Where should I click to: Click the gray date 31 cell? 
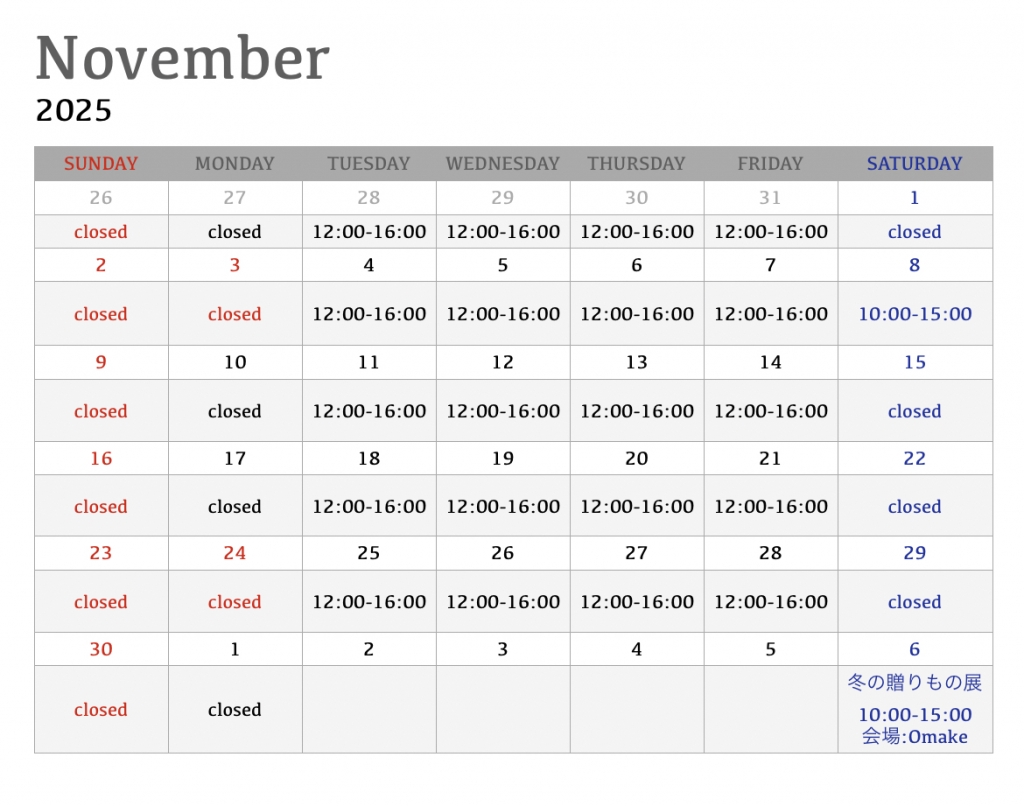pyautogui.click(x=770, y=198)
